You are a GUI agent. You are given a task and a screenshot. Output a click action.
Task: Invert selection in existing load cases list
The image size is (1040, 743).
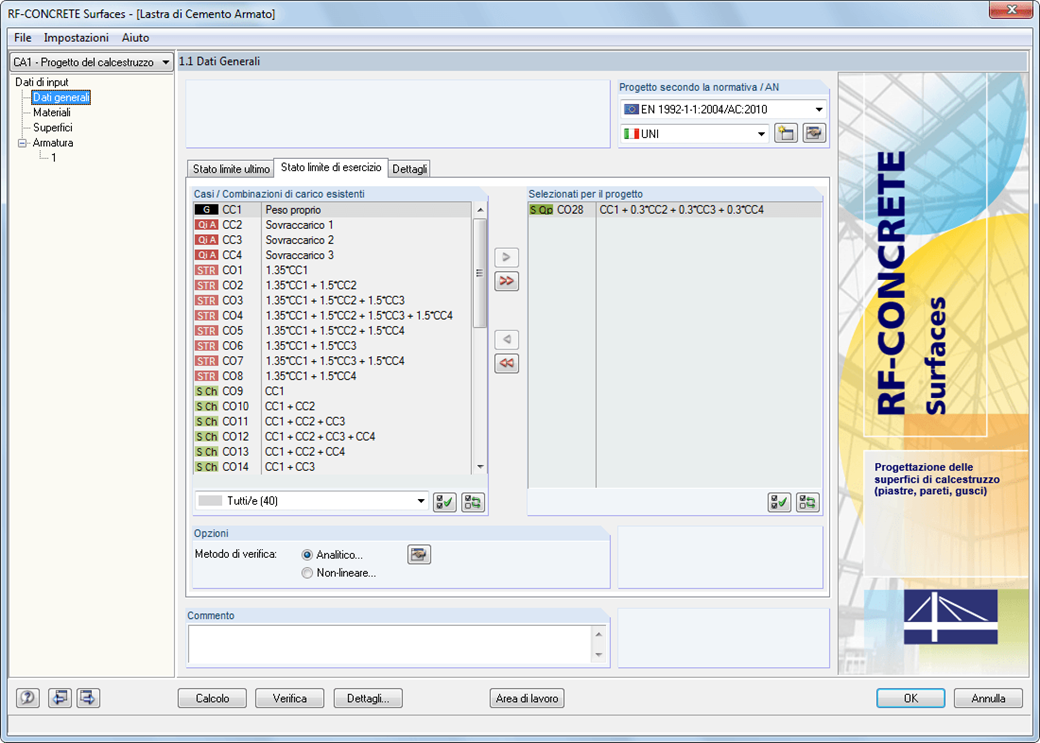coord(473,502)
